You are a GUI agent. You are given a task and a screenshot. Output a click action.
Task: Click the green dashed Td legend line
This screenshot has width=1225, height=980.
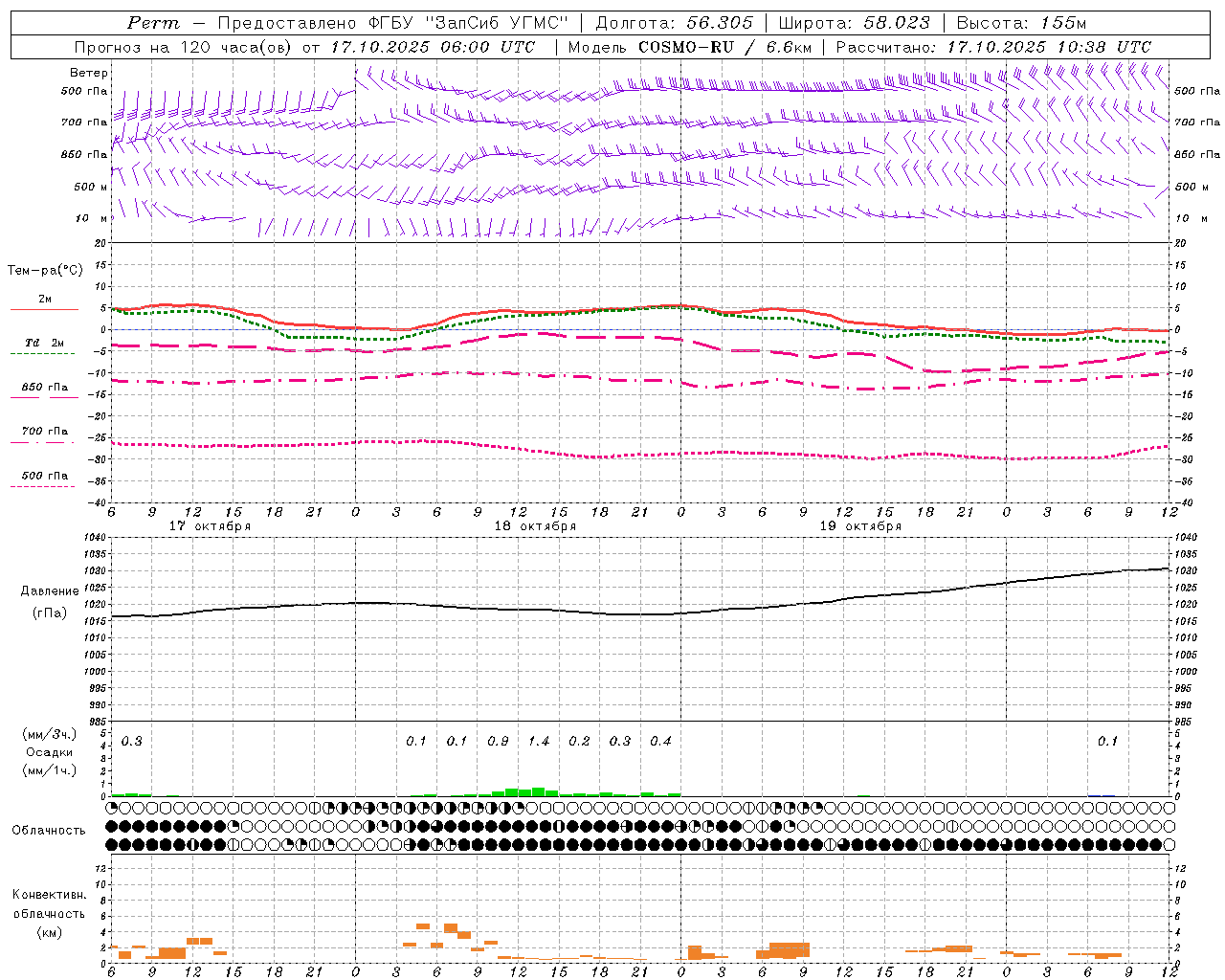pyautogui.click(x=43, y=354)
